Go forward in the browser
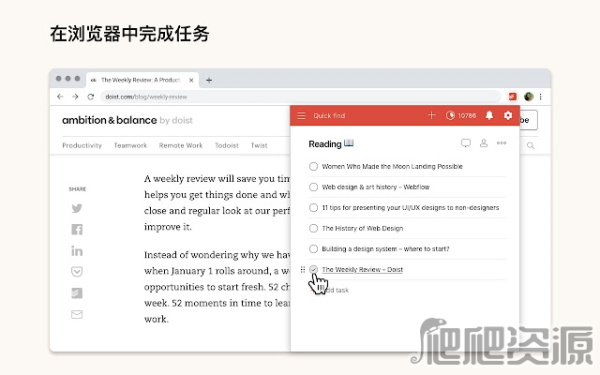This screenshot has width=600, height=375. [75, 97]
